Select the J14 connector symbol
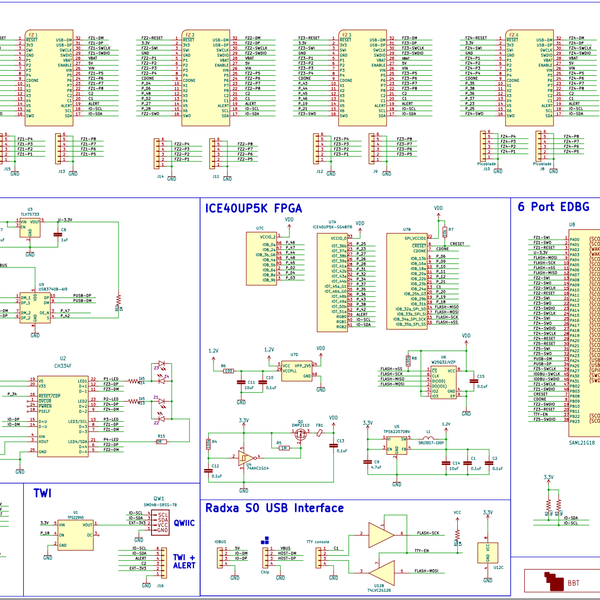 pos(156,153)
